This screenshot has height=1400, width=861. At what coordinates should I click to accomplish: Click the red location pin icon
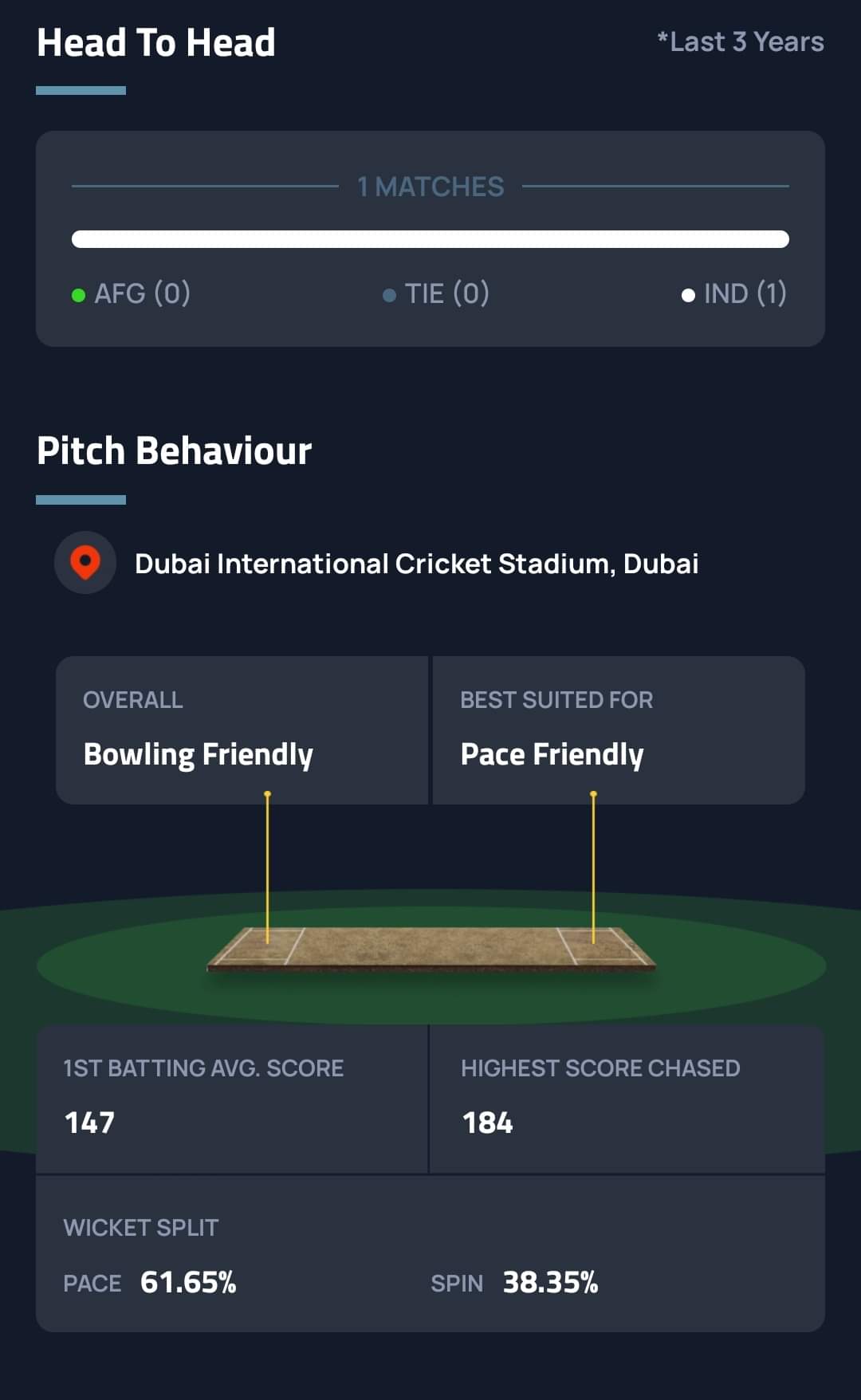pos(85,562)
